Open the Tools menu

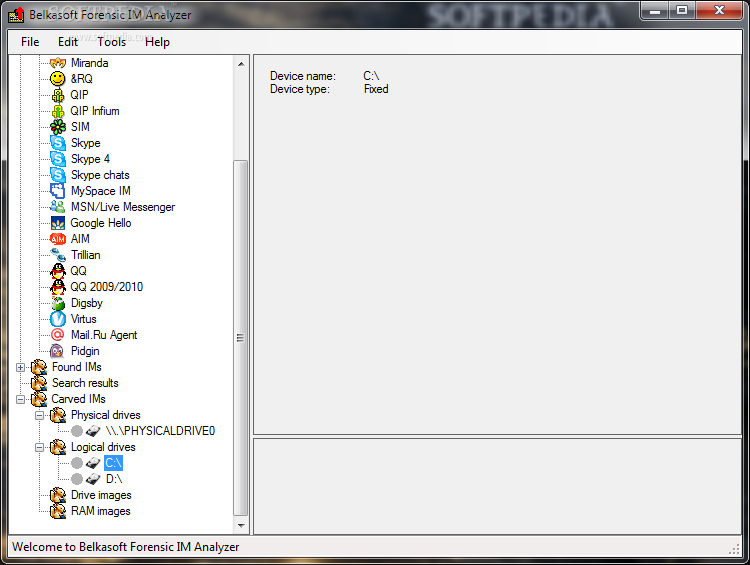coord(111,42)
